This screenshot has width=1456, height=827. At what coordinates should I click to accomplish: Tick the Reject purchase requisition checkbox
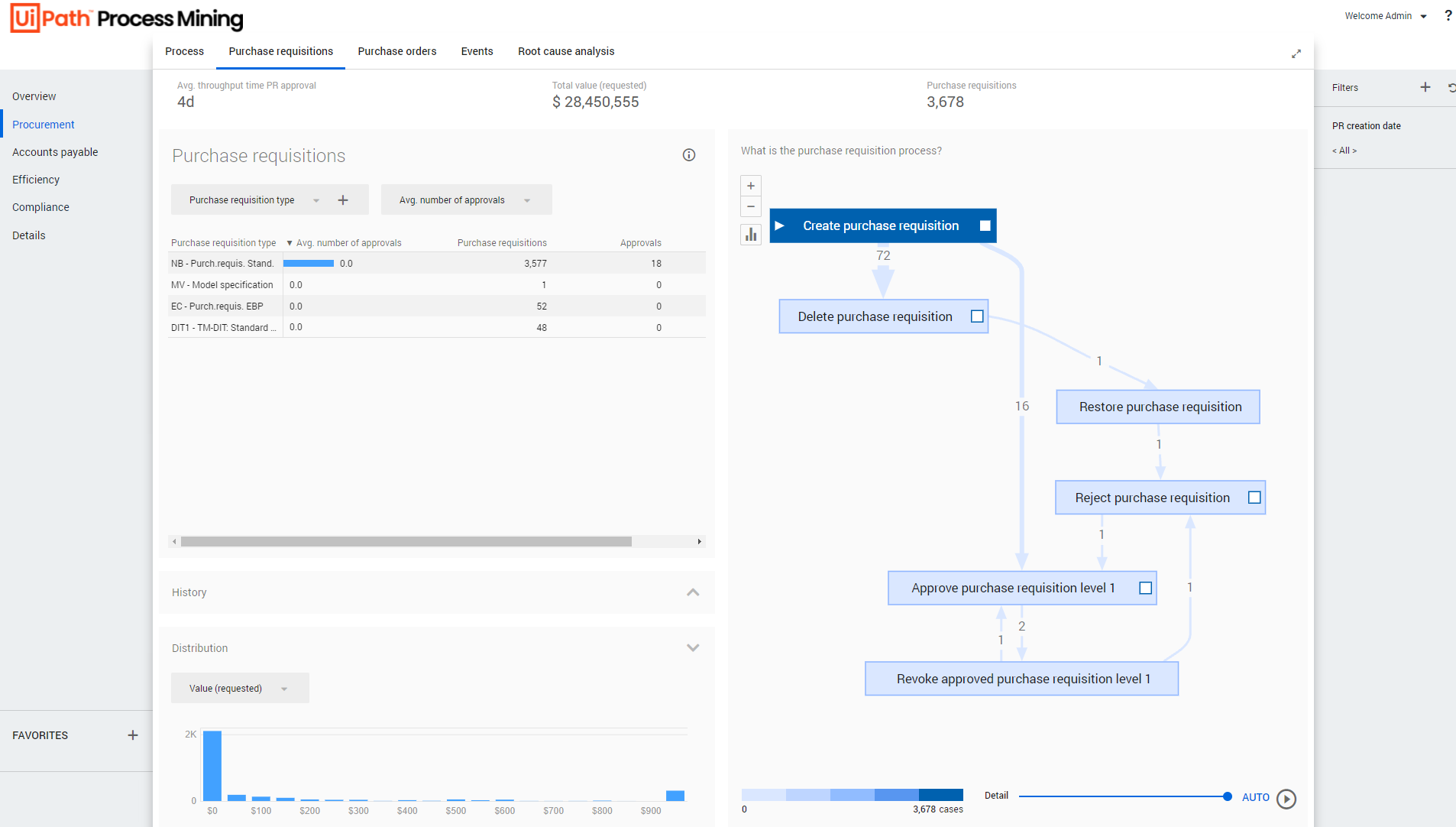1254,498
